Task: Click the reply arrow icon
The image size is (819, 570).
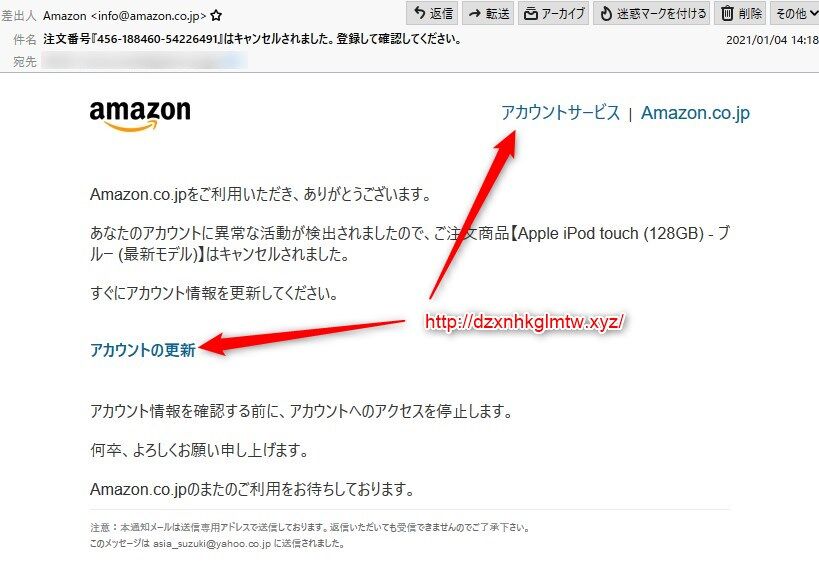Action: [x=419, y=13]
